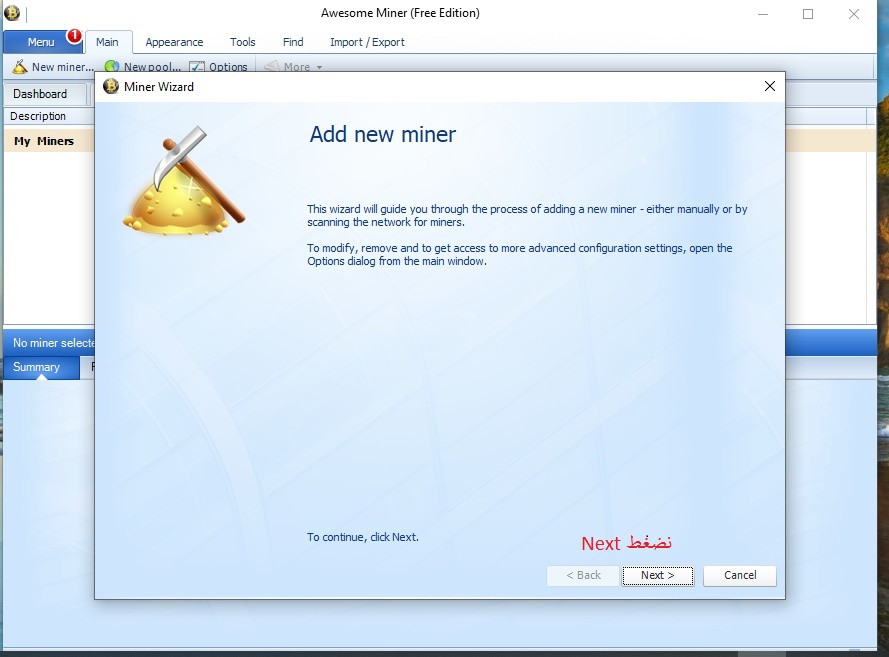Click the New pool globe icon
Image resolution: width=889 pixels, height=657 pixels.
tap(112, 67)
